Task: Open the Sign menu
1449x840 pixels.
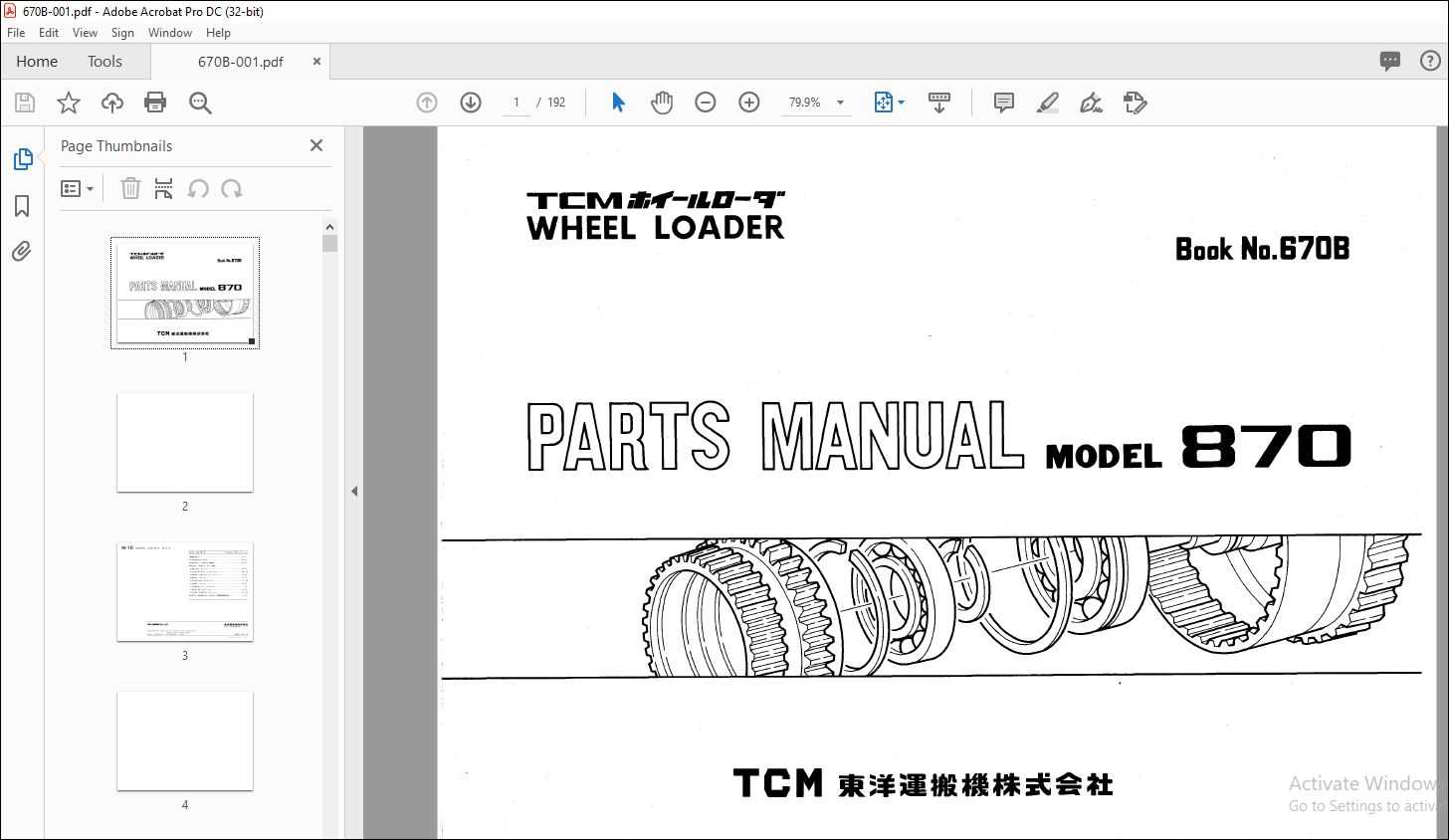Action: pyautogui.click(x=122, y=33)
